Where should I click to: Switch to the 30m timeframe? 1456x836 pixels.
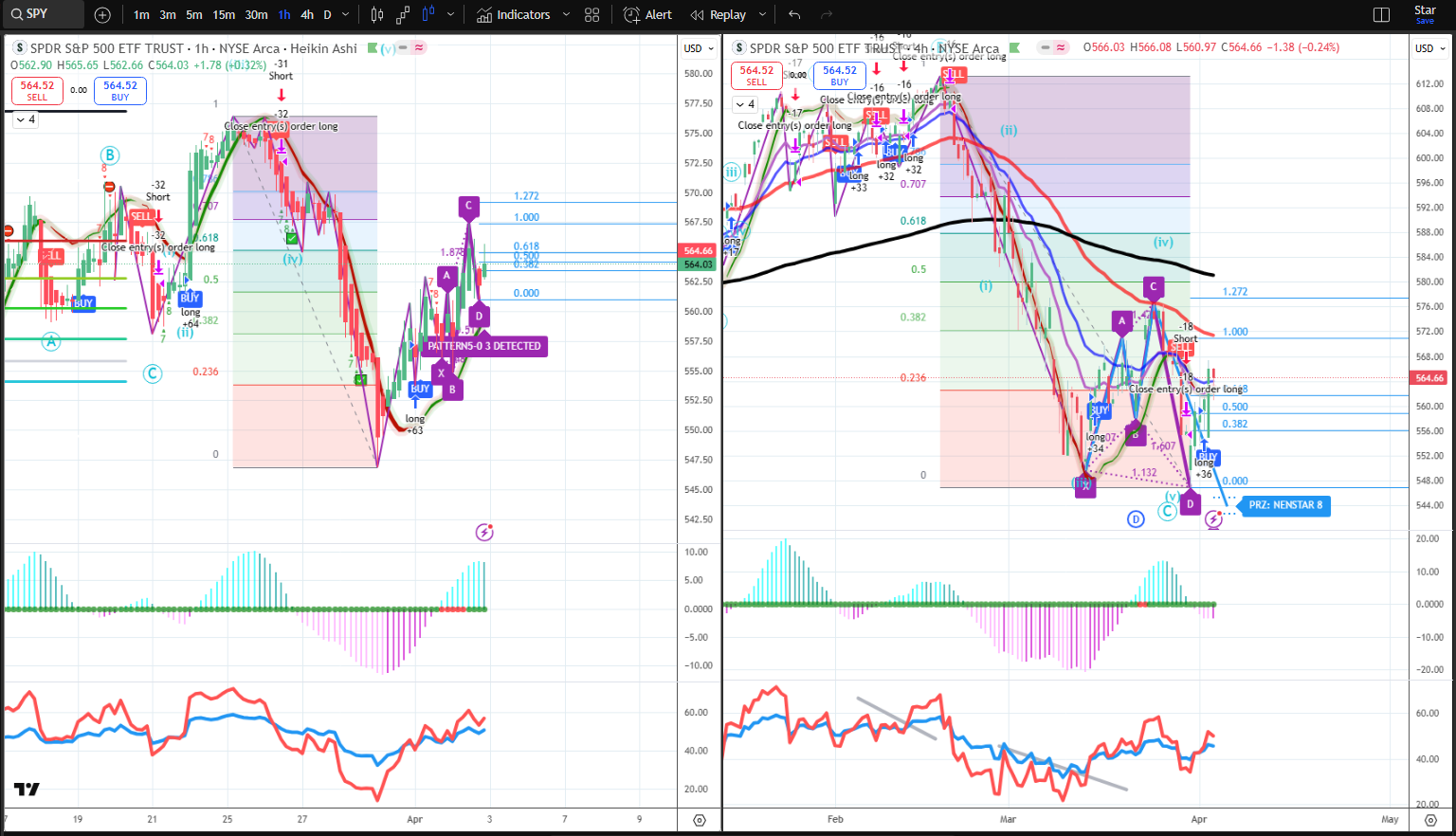(x=256, y=15)
